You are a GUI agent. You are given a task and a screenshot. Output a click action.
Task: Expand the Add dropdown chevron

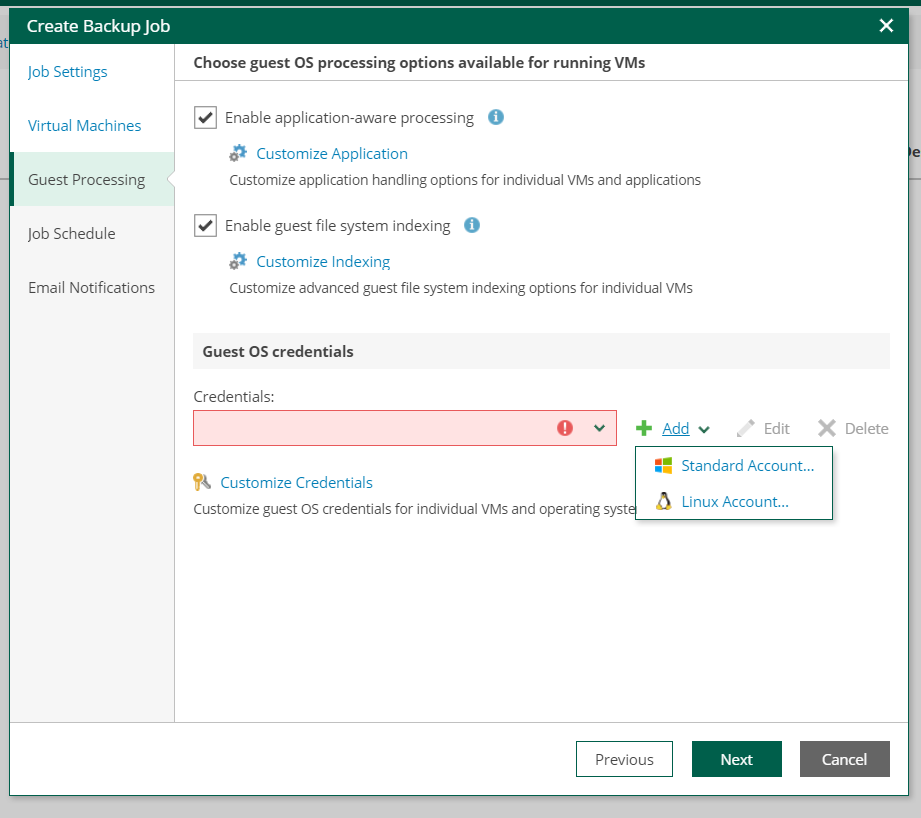704,428
